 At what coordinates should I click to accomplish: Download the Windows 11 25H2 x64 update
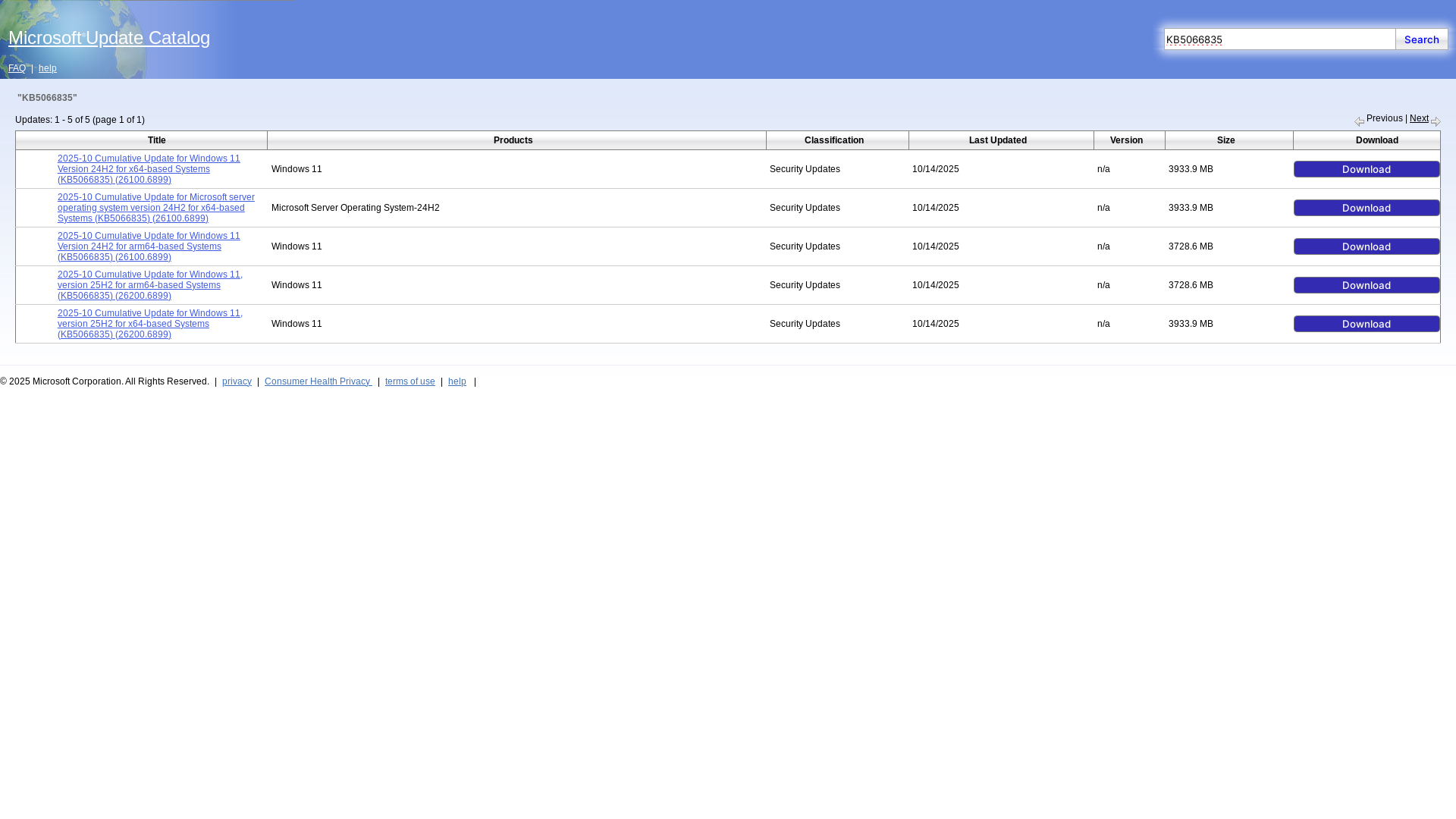(1367, 324)
